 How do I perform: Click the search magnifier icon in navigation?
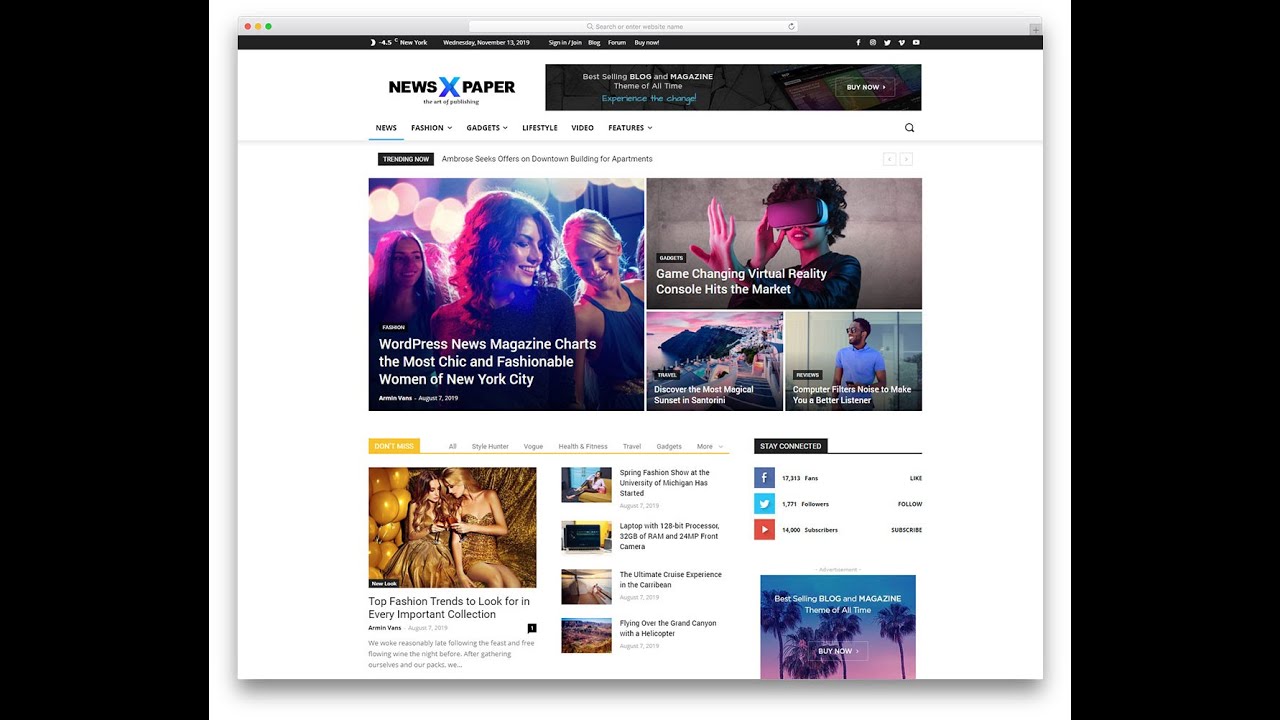(909, 128)
